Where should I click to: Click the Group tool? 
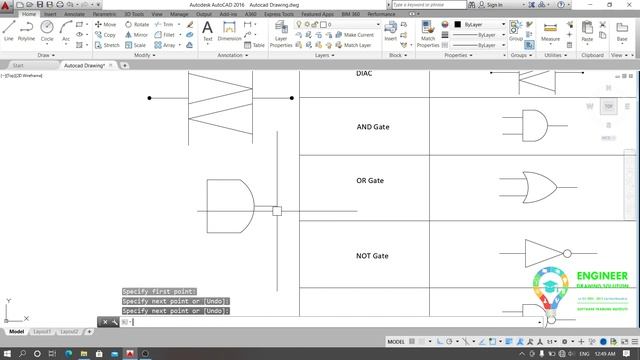pos(516,31)
